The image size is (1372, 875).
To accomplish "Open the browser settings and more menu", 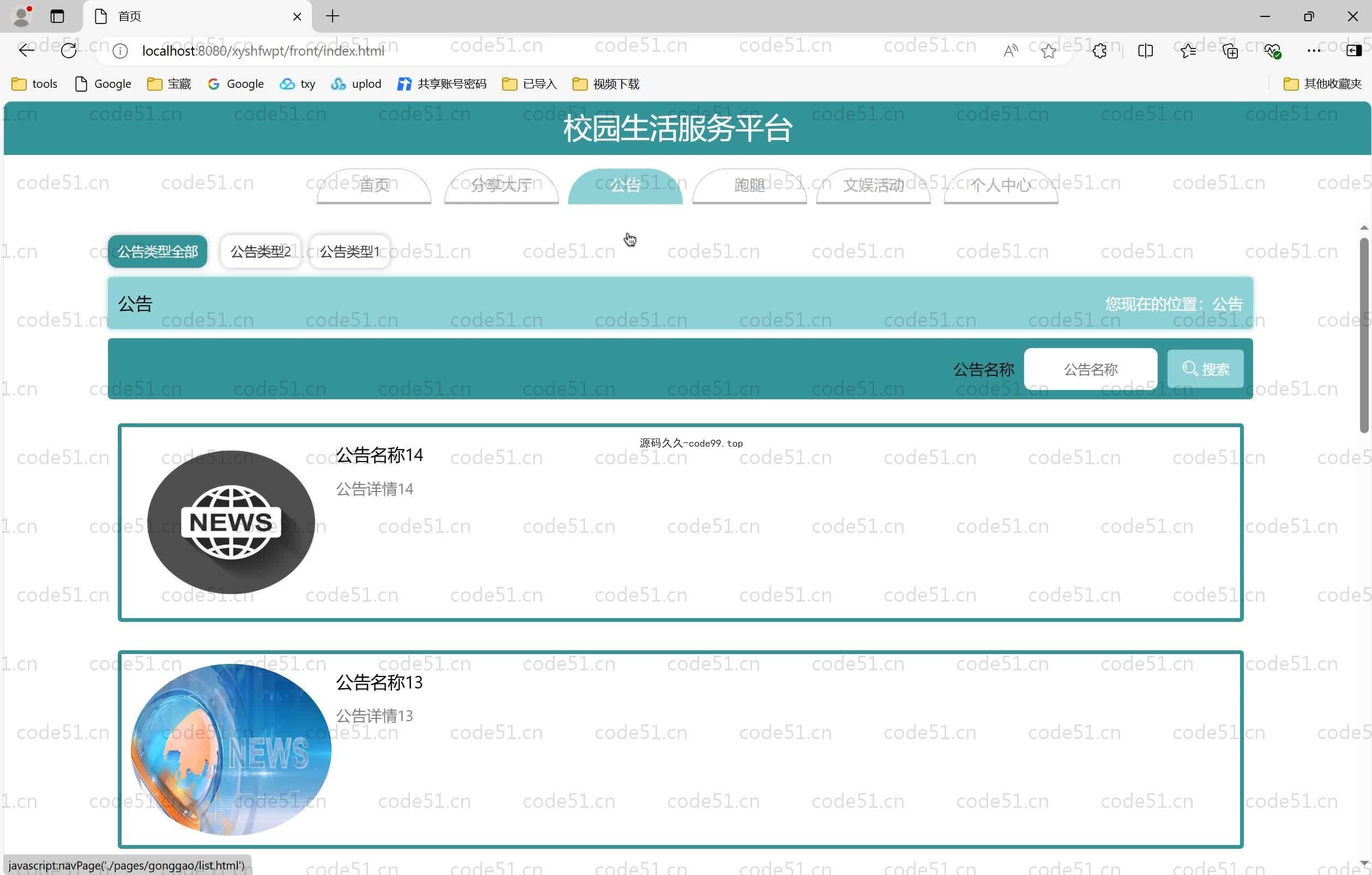I will coord(1314,51).
